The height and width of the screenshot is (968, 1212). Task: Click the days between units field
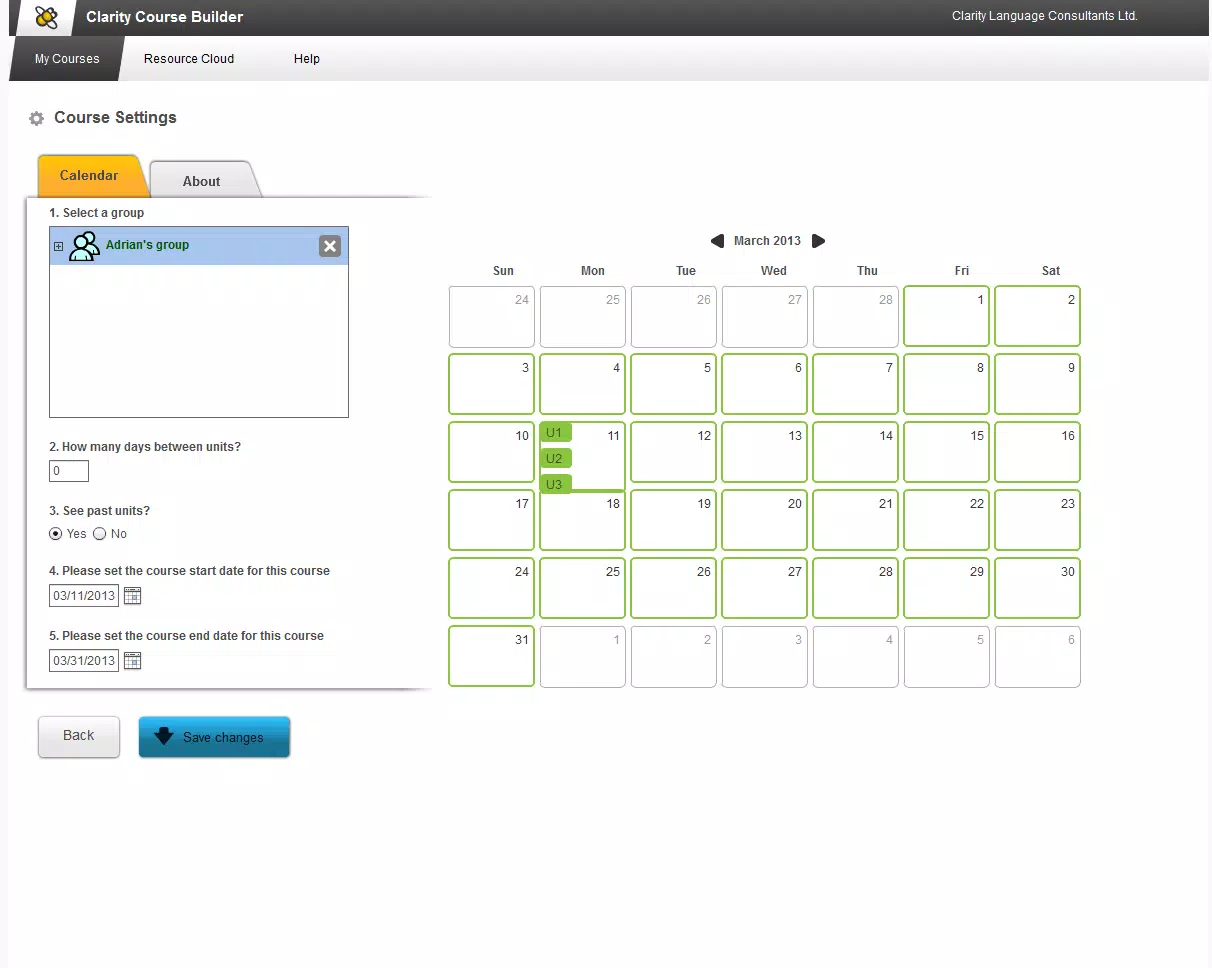pyautogui.click(x=69, y=471)
